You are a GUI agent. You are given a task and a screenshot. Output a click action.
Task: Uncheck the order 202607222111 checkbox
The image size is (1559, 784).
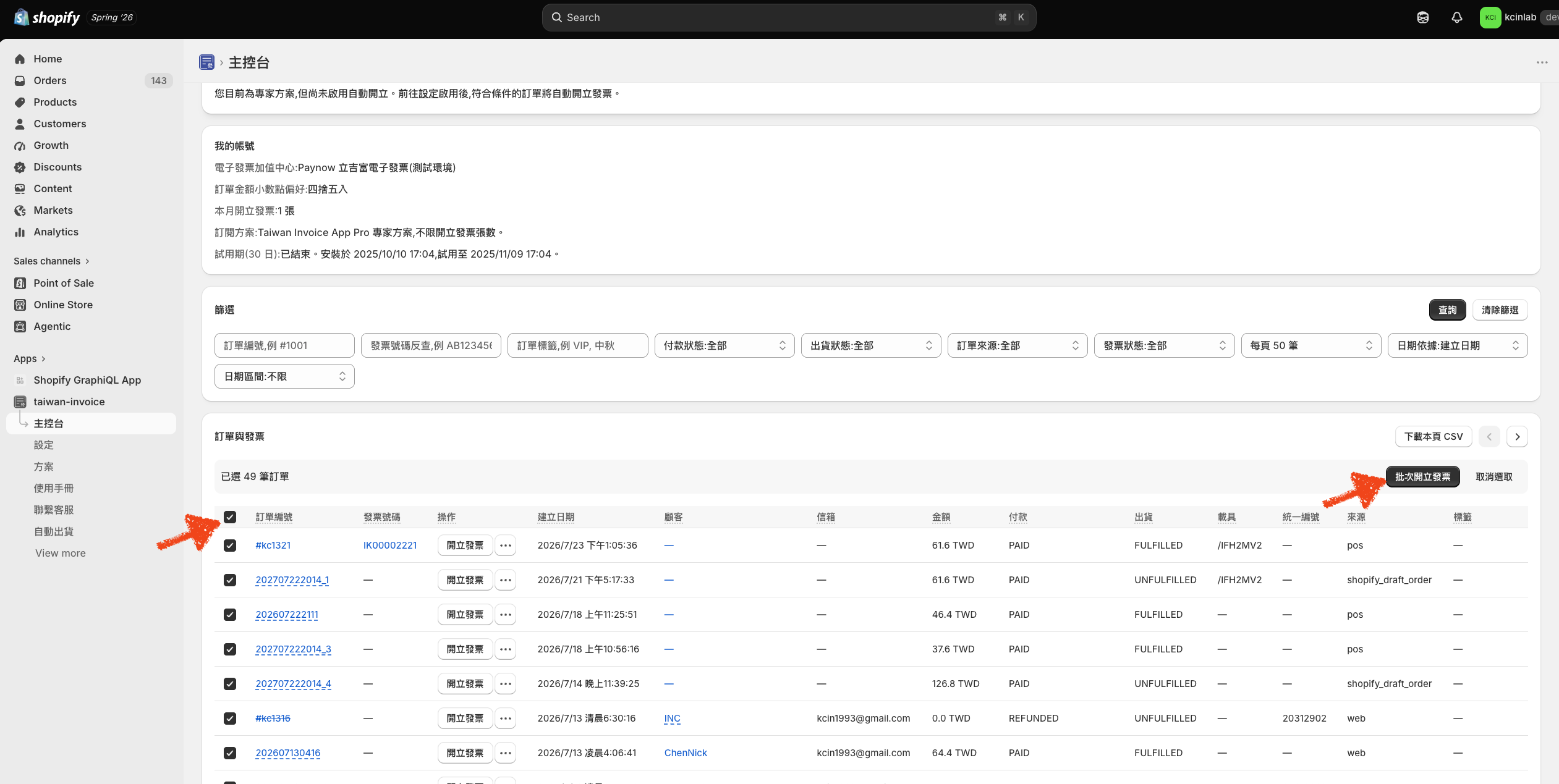(230, 615)
